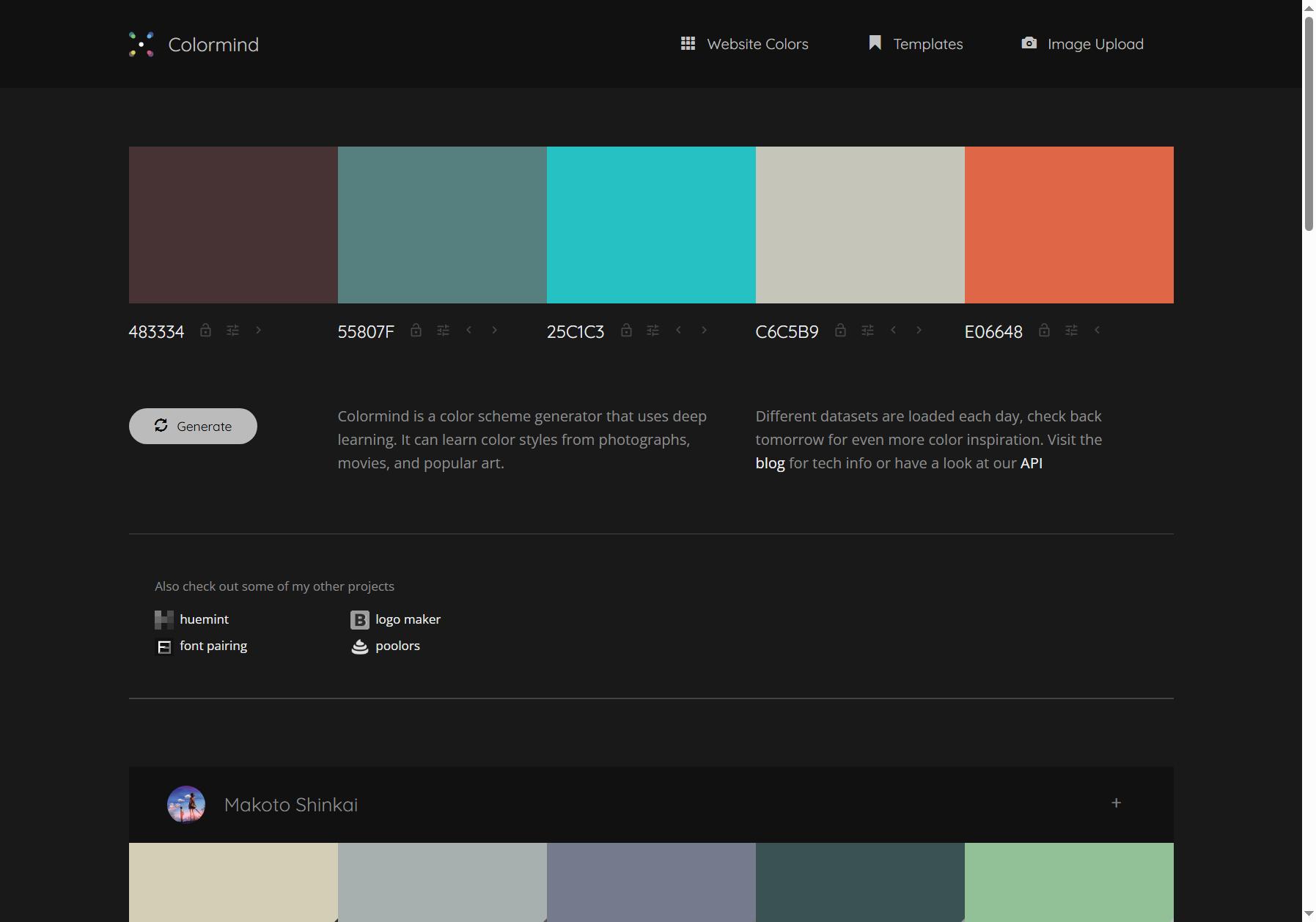Open the Templates menu item
Screen dimensions: 1316x922
915,44
